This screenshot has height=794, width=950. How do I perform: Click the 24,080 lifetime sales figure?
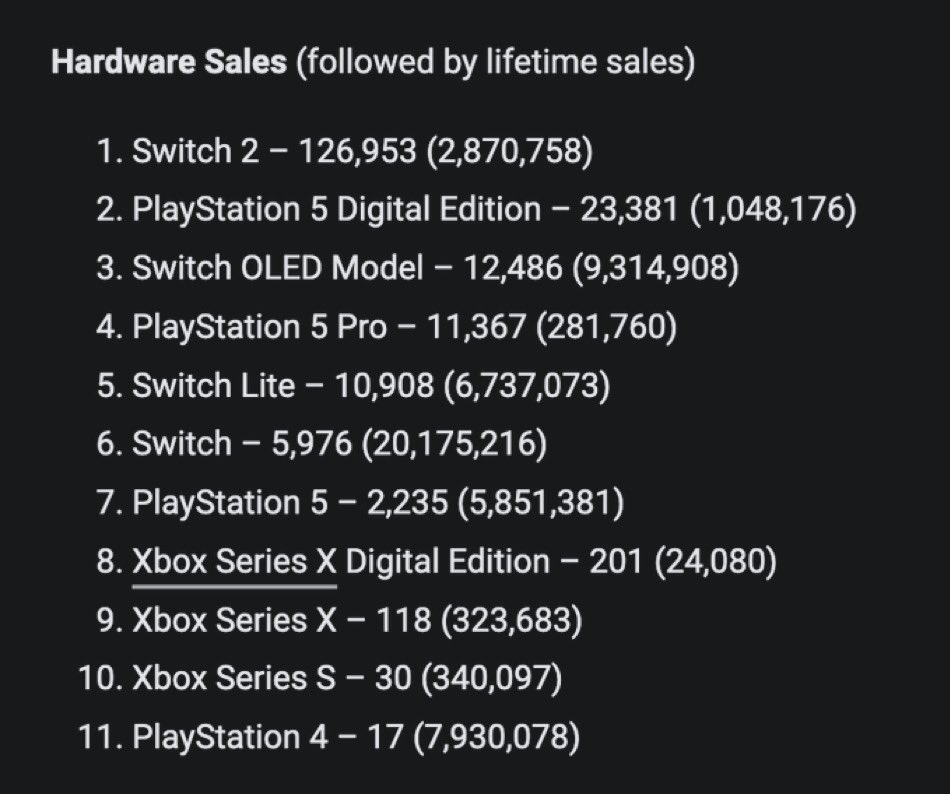pyautogui.click(x=715, y=563)
